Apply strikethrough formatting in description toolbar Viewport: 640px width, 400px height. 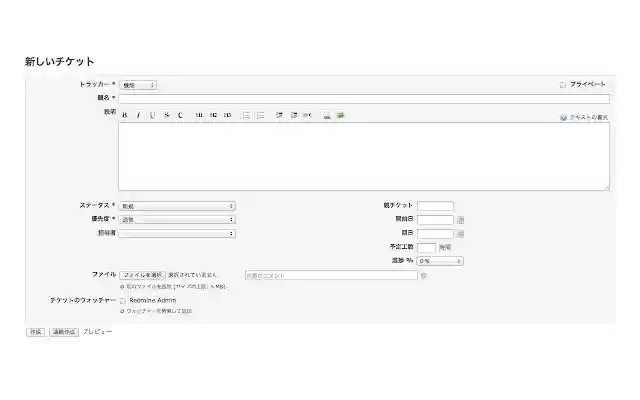tap(167, 116)
